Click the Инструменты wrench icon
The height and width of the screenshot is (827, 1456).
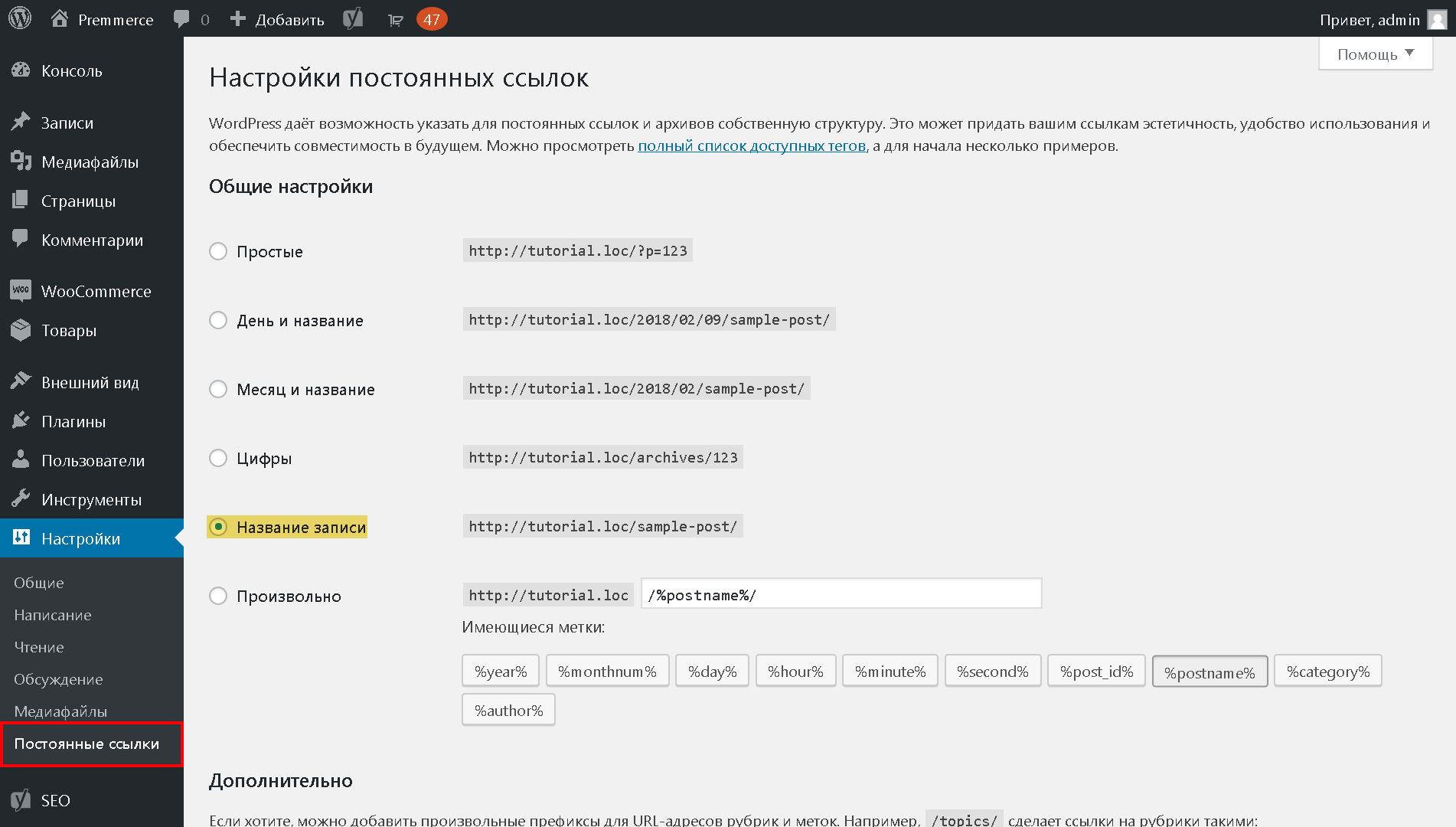(21, 498)
